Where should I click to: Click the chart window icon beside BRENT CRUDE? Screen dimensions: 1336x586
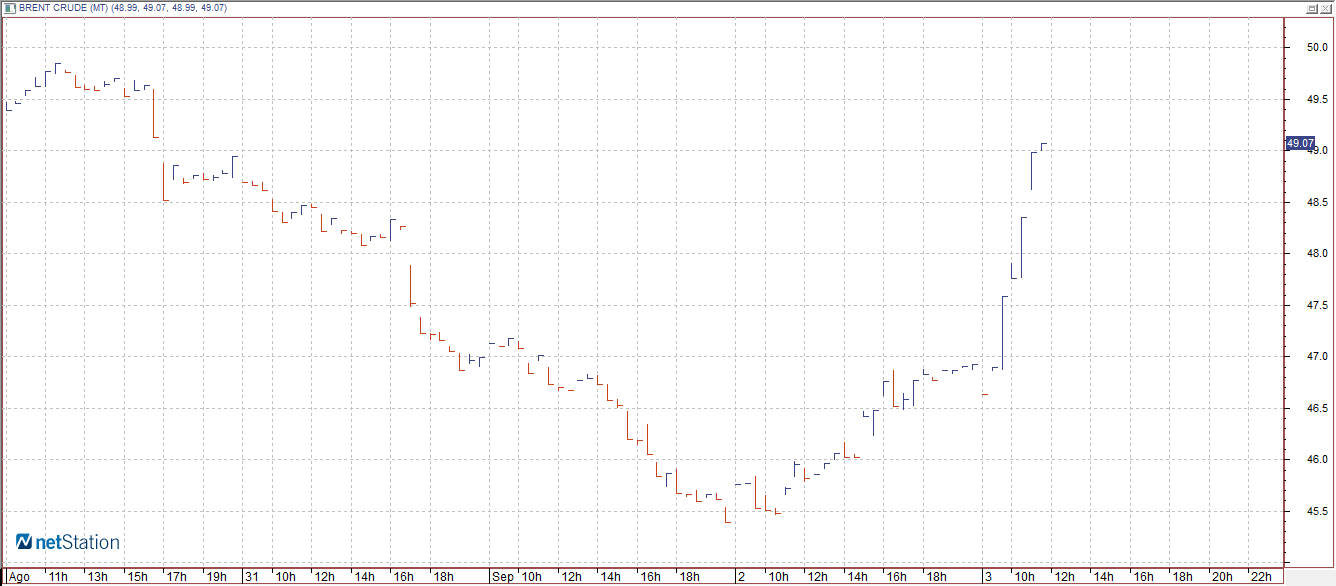click(x=10, y=8)
